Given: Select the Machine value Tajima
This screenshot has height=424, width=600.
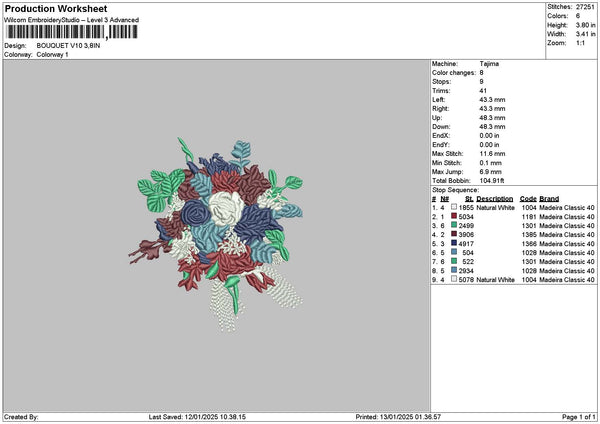Looking at the screenshot, I should click(x=489, y=64).
